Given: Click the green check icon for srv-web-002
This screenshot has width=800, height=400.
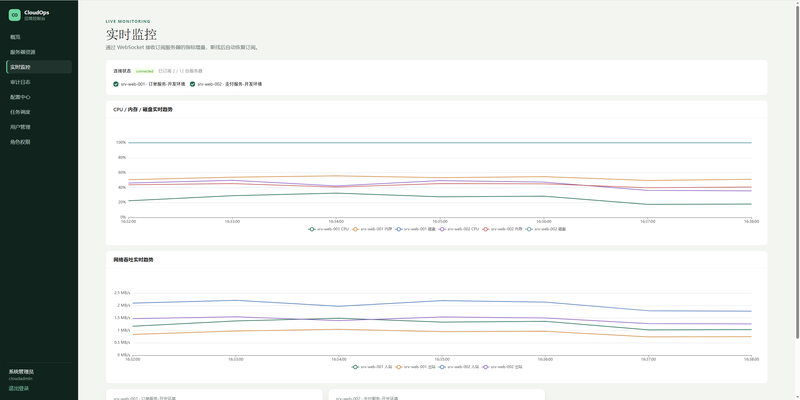Looking at the screenshot, I should tap(192, 84).
